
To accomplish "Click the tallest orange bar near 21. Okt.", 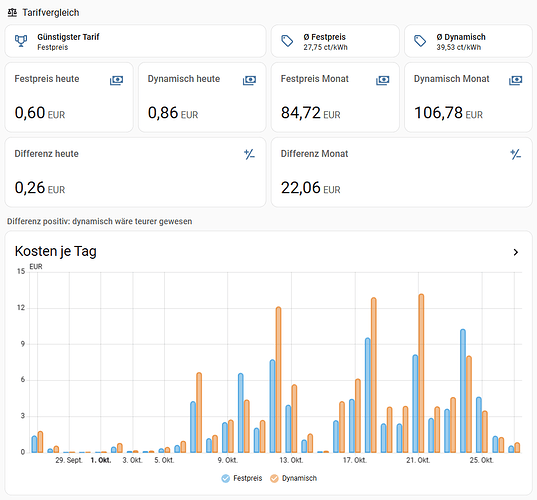I will (x=421, y=373).
